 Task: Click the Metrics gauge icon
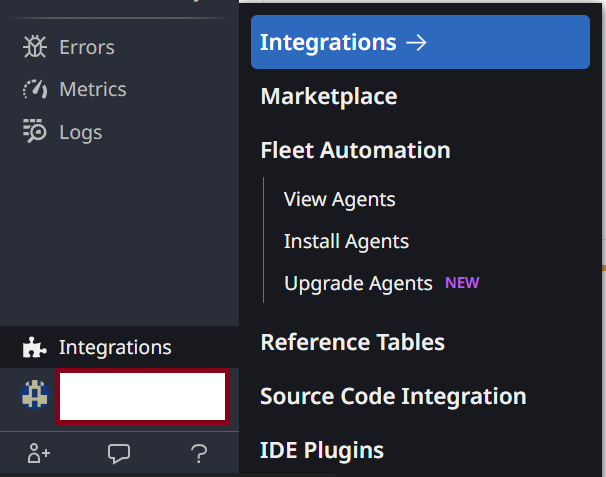click(34, 89)
